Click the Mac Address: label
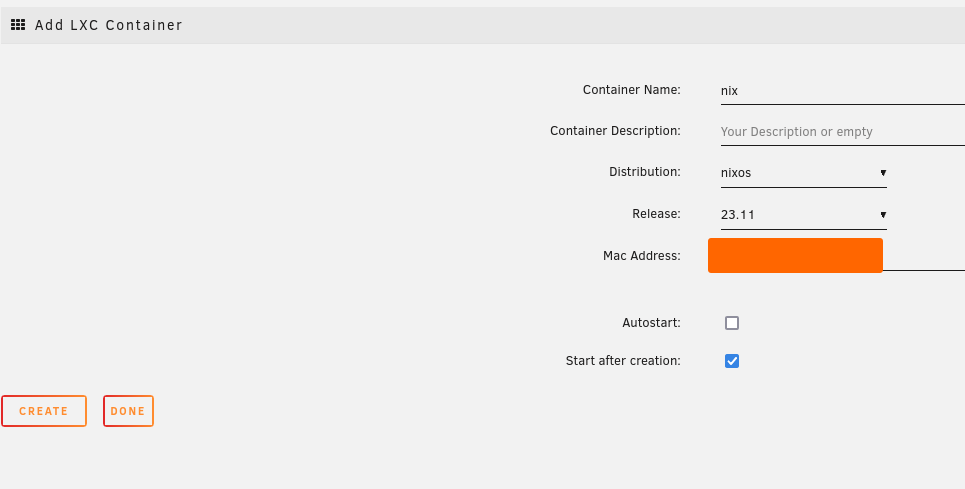The image size is (965, 489). coord(642,256)
